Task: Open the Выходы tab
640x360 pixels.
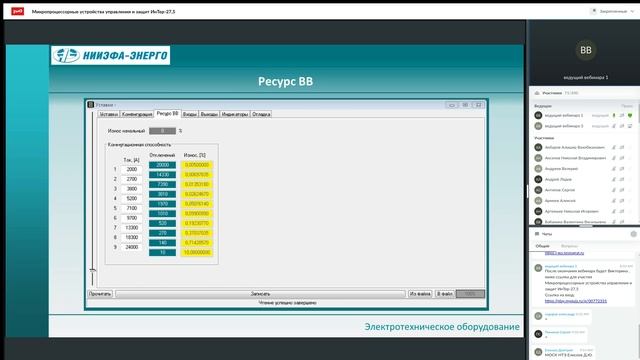Action: coord(209,114)
